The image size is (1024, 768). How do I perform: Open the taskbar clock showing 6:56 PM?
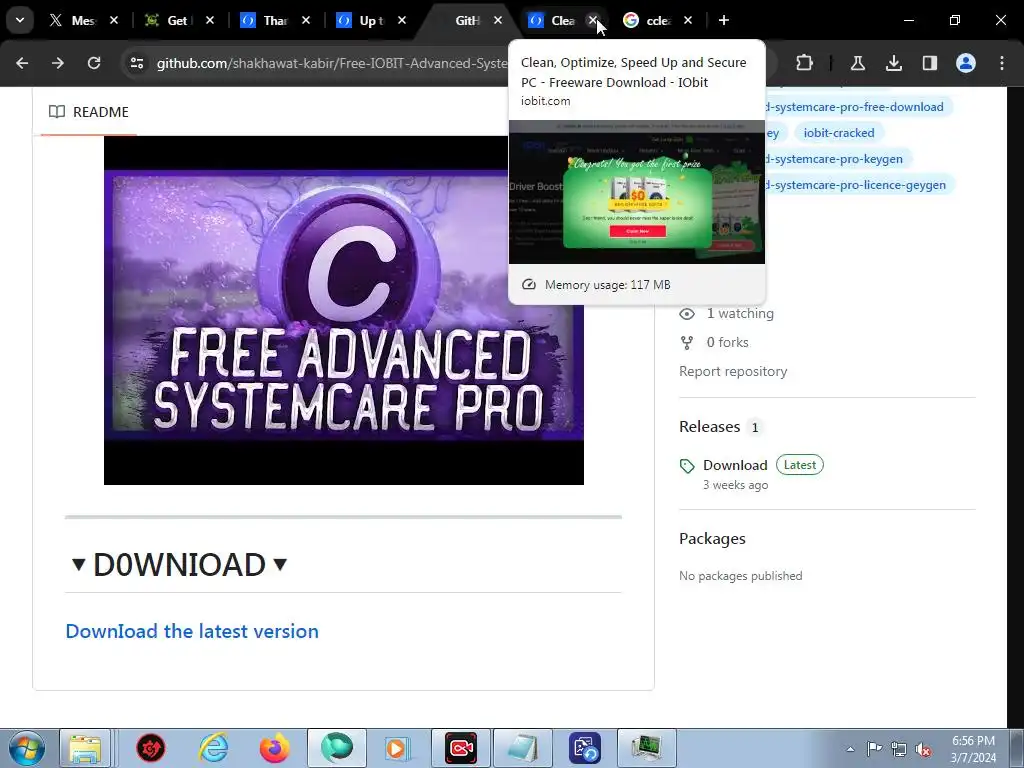click(973, 749)
